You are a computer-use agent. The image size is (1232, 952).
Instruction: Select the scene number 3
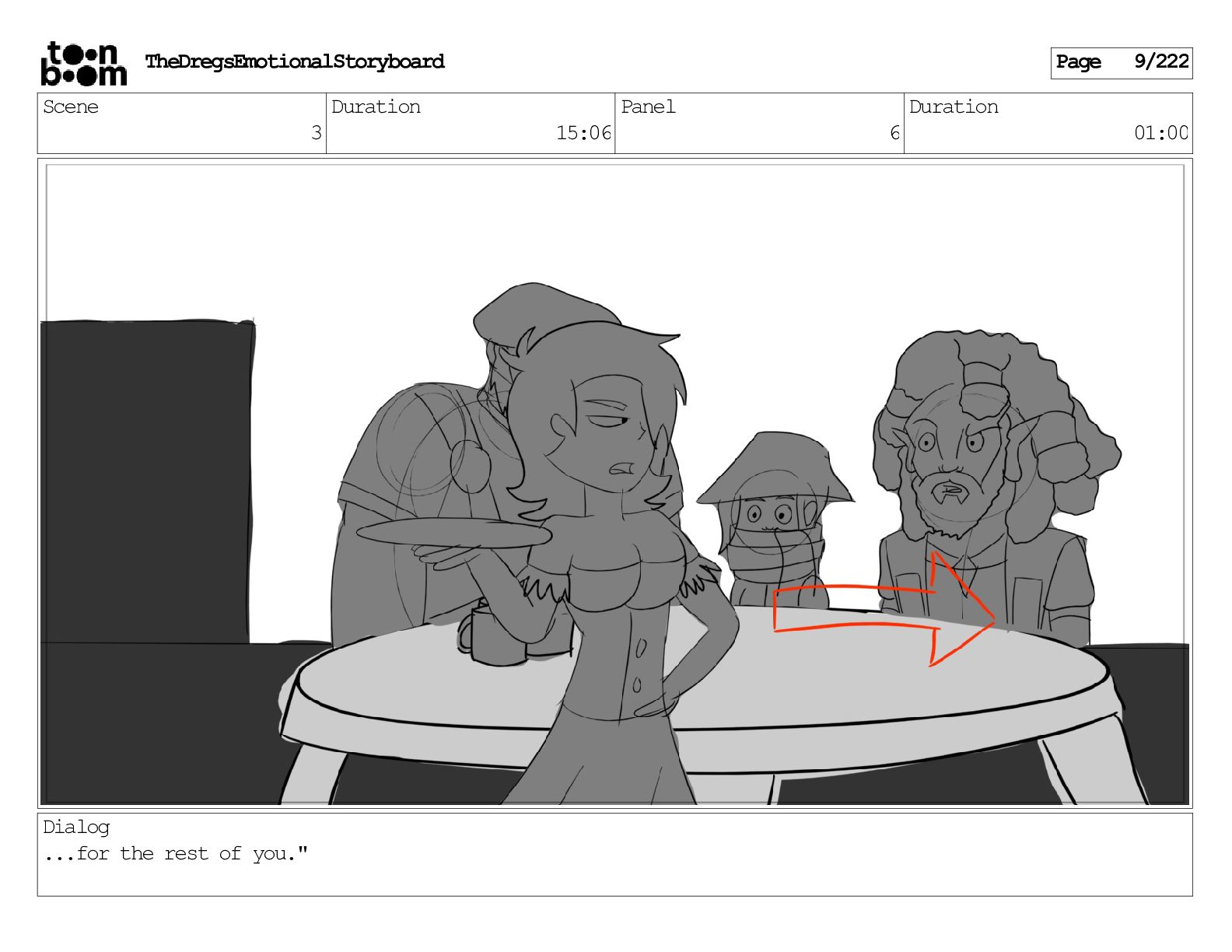[x=316, y=133]
